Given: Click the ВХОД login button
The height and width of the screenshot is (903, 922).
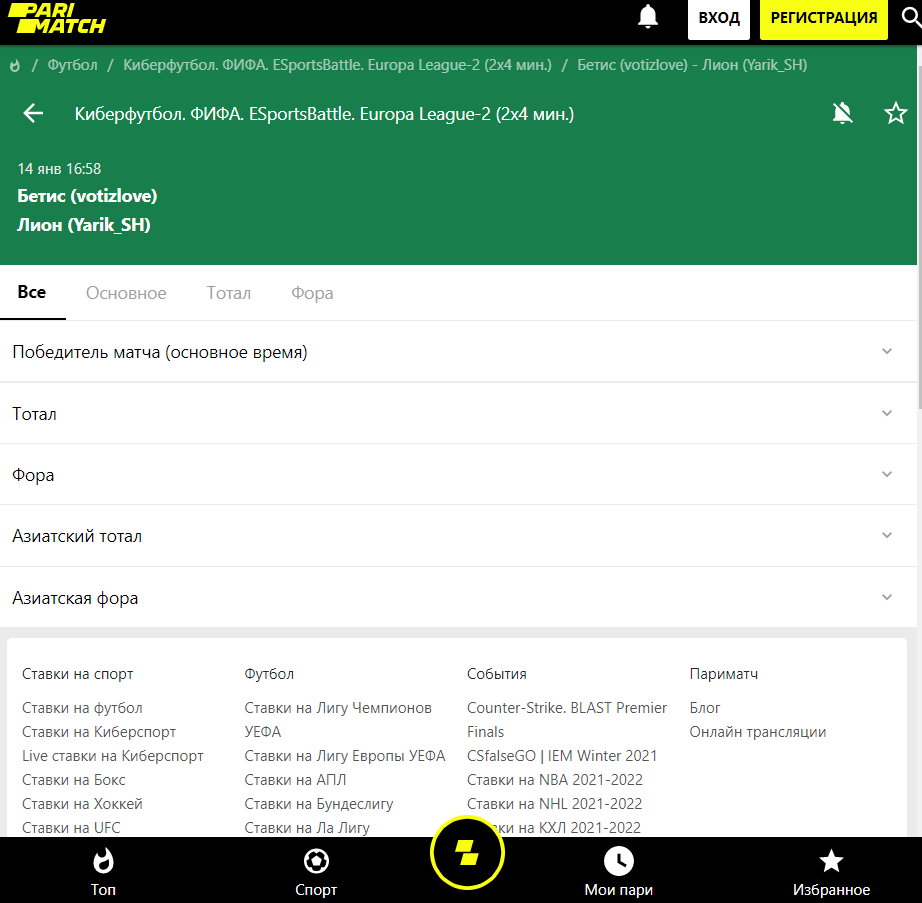Looking at the screenshot, I should click(x=719, y=18).
